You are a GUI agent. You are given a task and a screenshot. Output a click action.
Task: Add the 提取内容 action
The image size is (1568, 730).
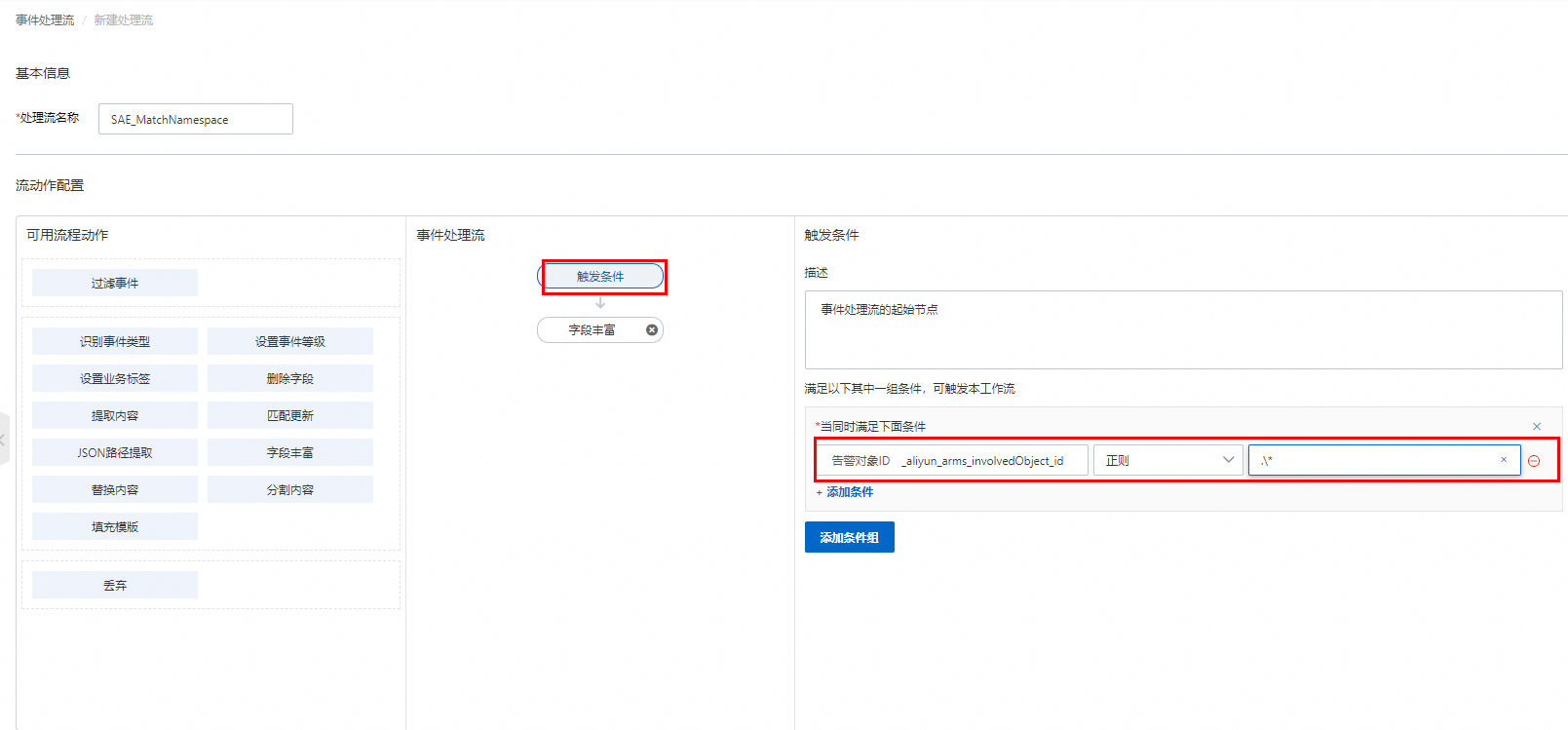point(115,415)
